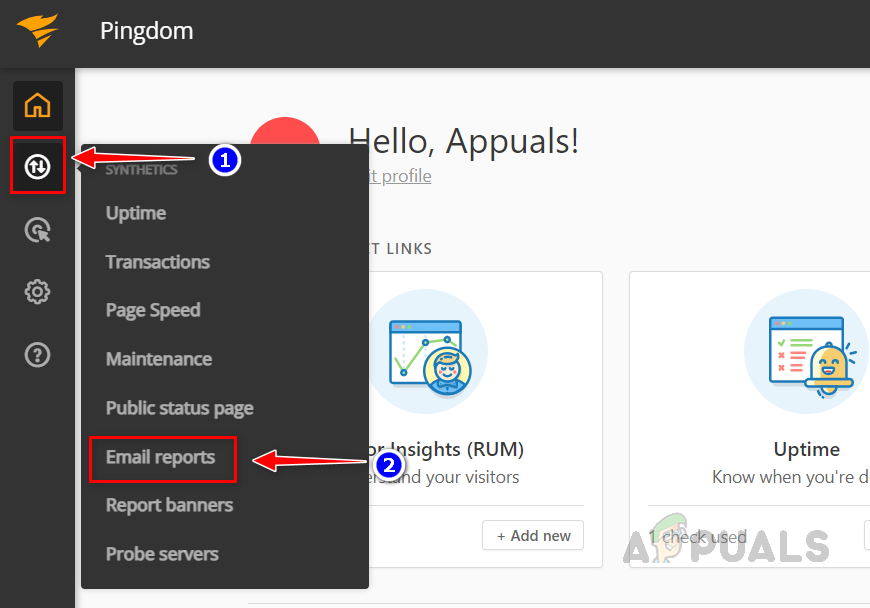Click the Uptime card bell illustration
This screenshot has height=608, width=870.
[808, 352]
